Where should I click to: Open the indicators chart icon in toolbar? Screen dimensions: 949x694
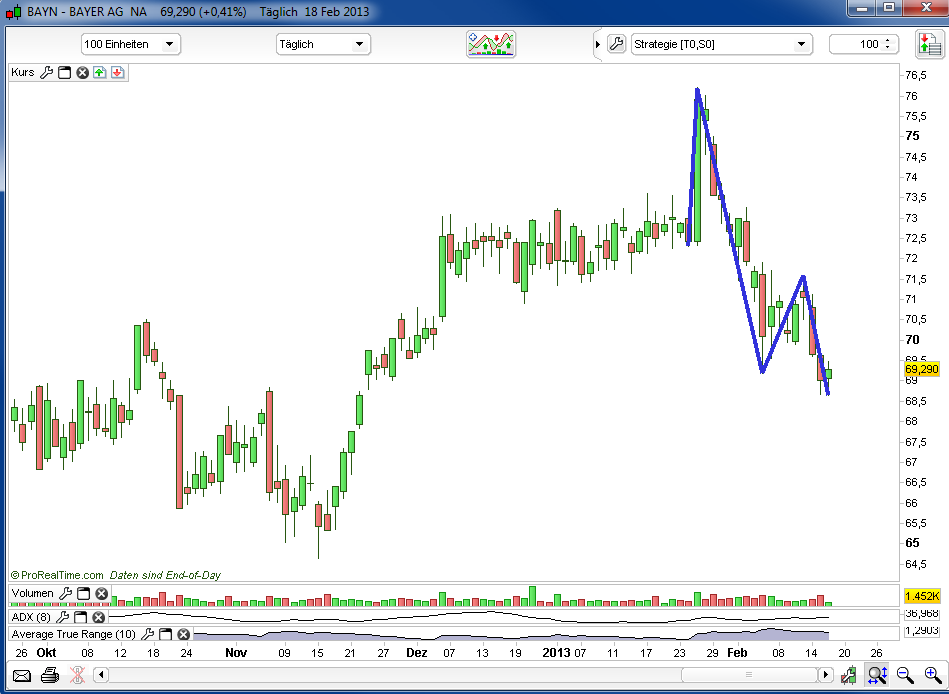(491, 44)
